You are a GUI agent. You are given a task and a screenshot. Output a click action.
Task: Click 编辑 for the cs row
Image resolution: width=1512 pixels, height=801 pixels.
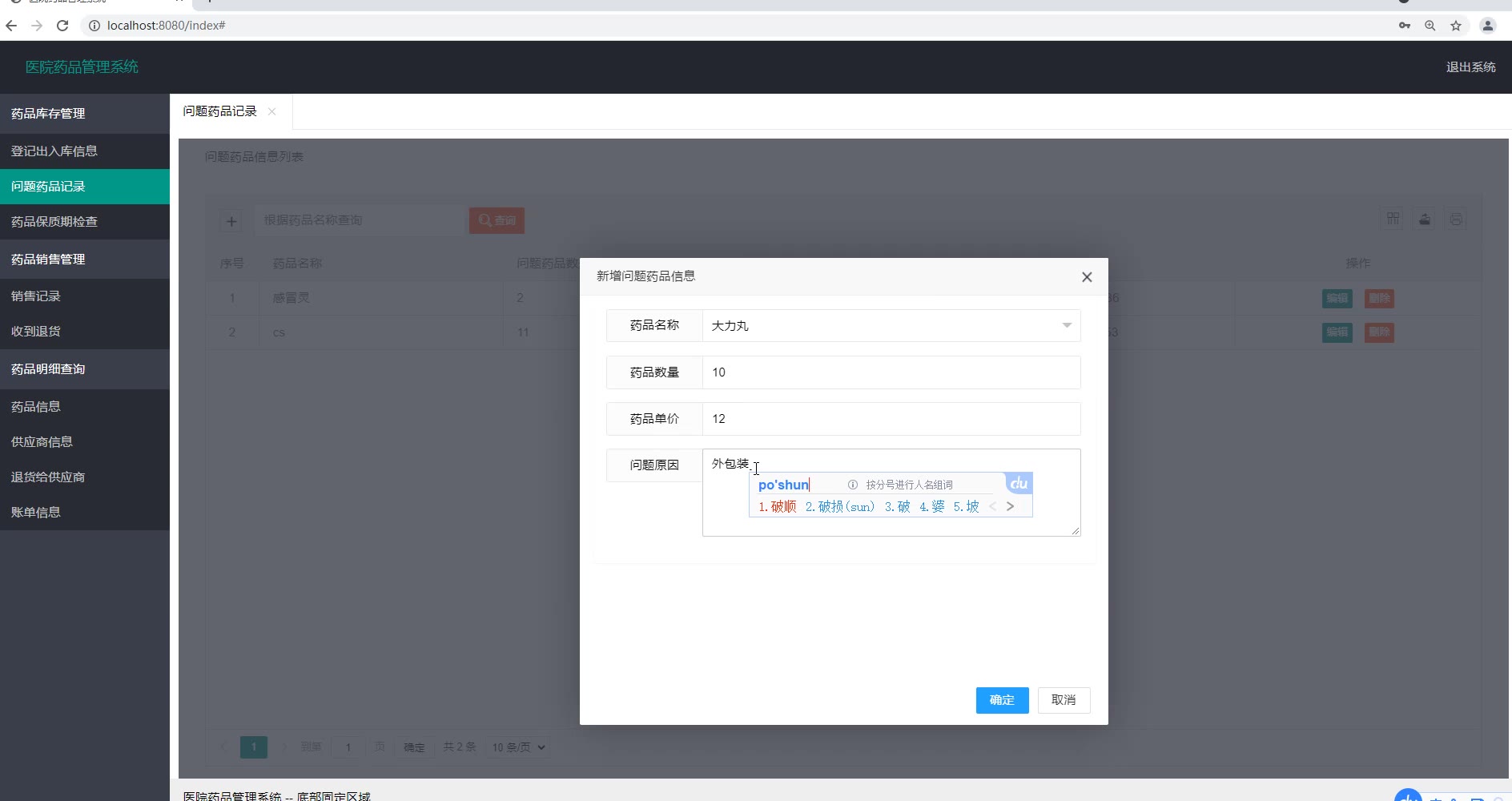[x=1337, y=332]
